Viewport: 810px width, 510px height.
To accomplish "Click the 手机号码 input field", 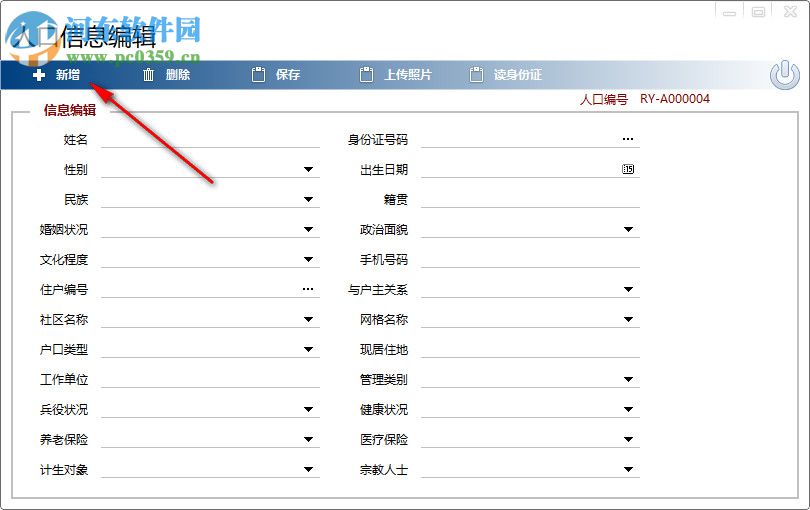I will [531, 259].
